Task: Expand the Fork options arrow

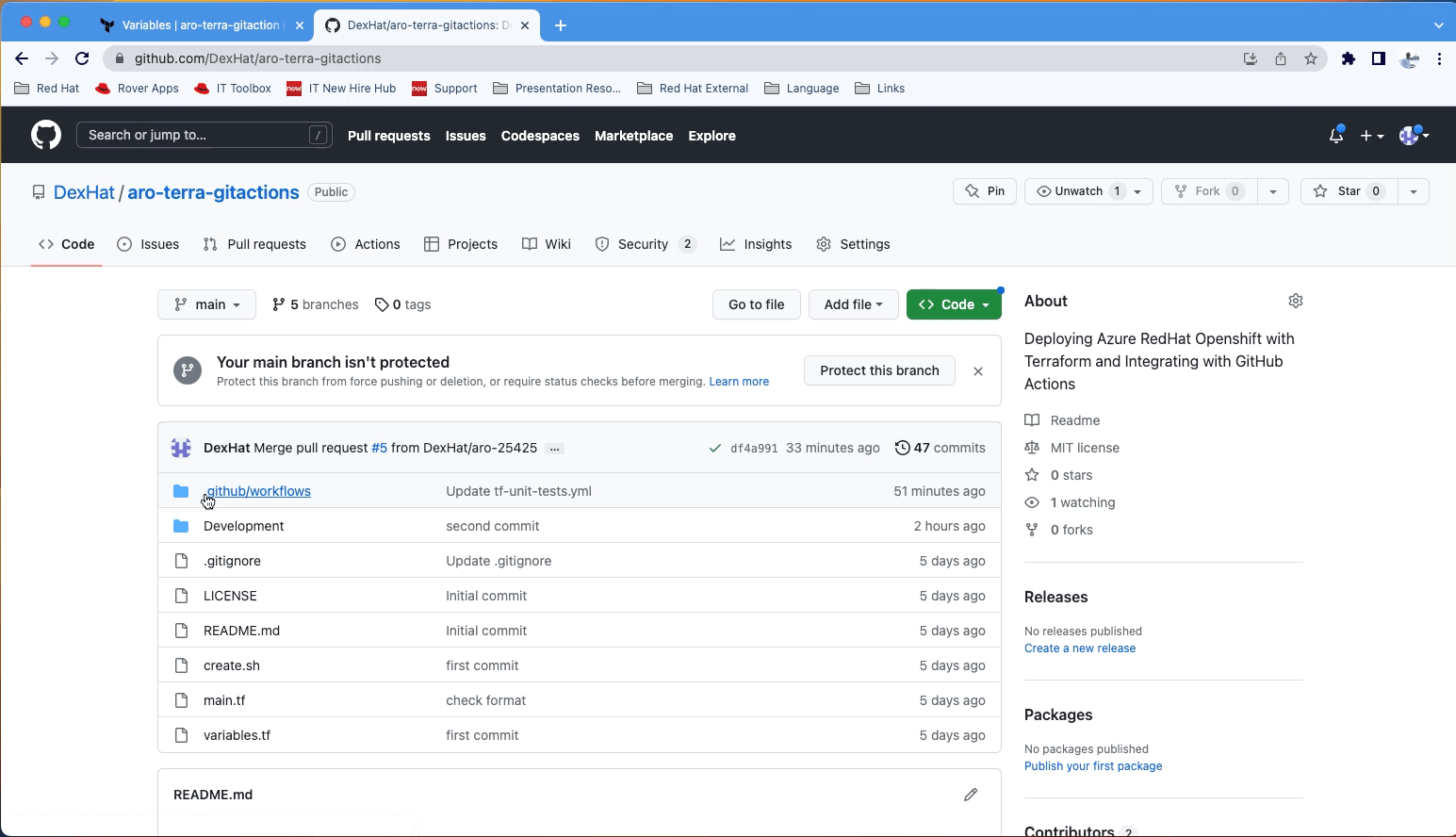Action: point(1272,191)
